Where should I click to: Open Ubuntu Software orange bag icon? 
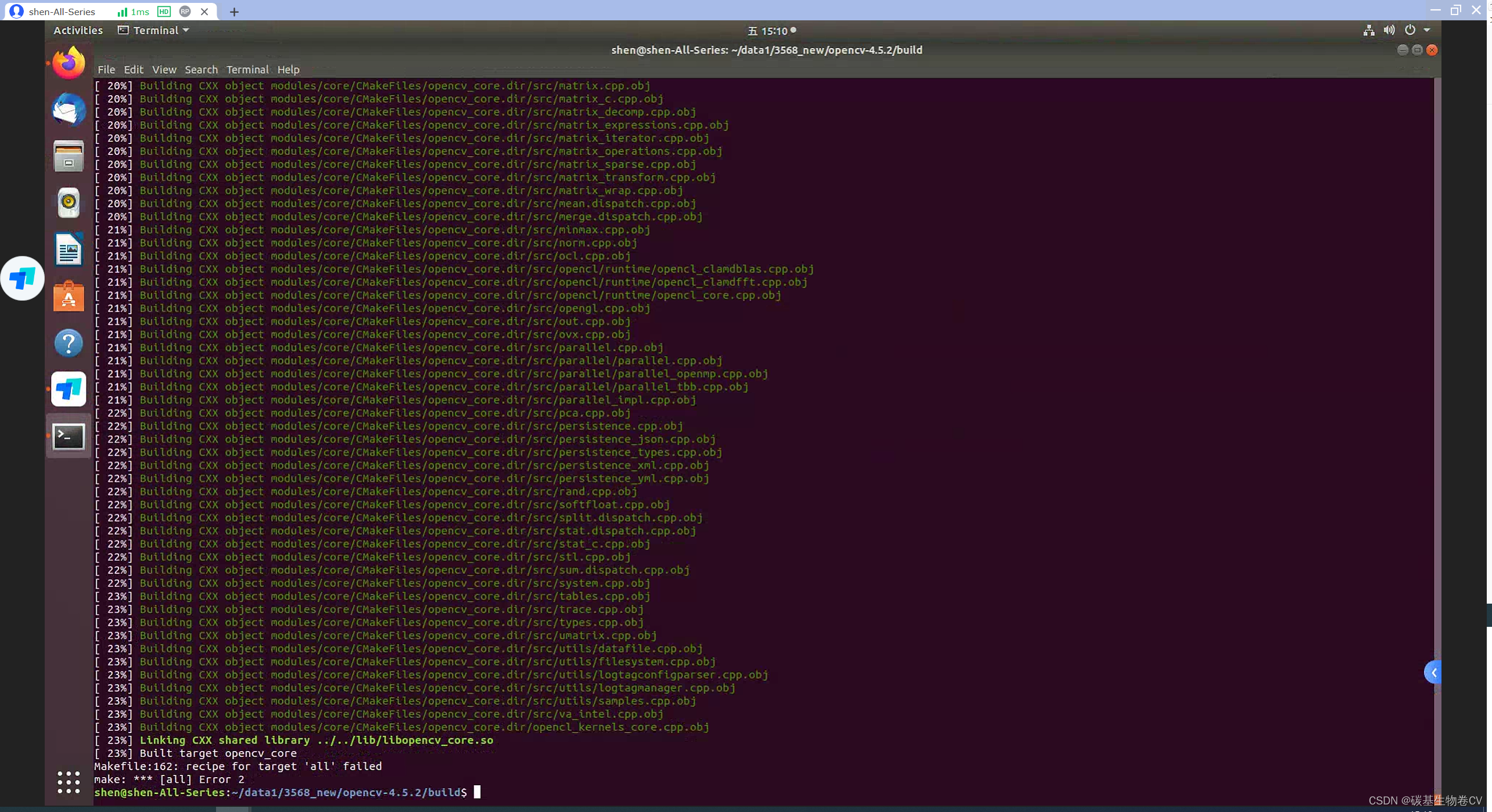coord(69,297)
